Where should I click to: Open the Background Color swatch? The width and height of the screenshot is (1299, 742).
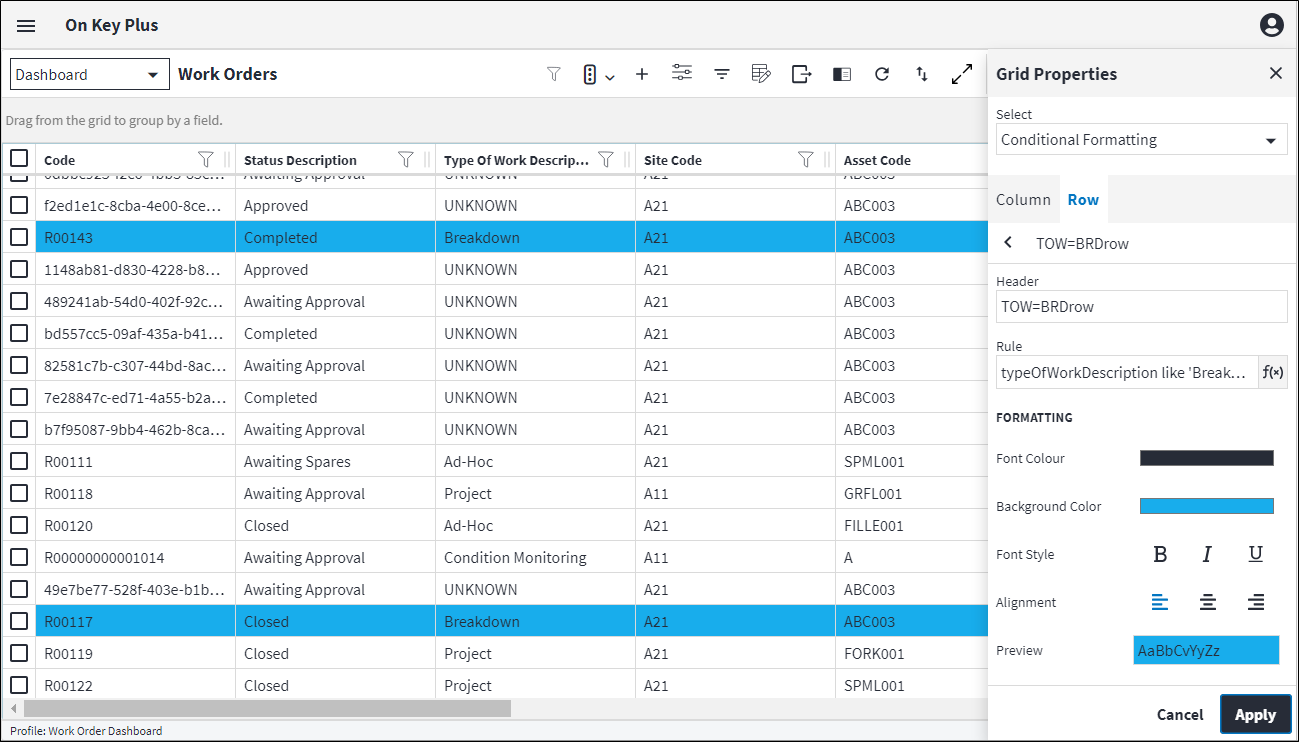(x=1206, y=506)
